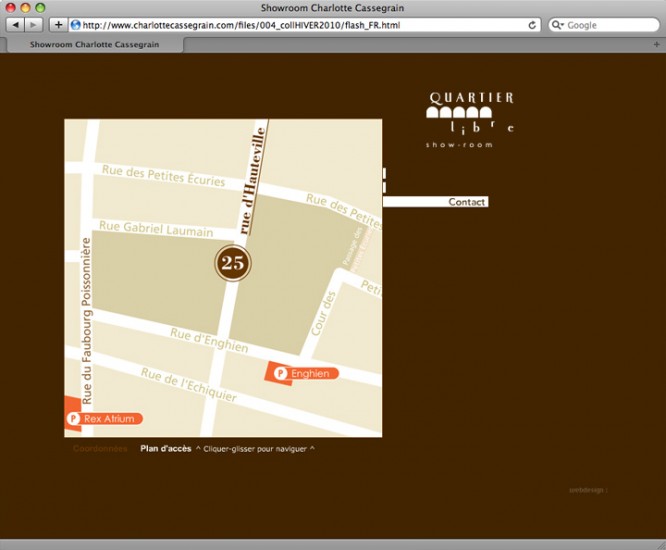Viewport: 666px width, 550px height.
Task: Select the URL address field
Action: point(304,25)
